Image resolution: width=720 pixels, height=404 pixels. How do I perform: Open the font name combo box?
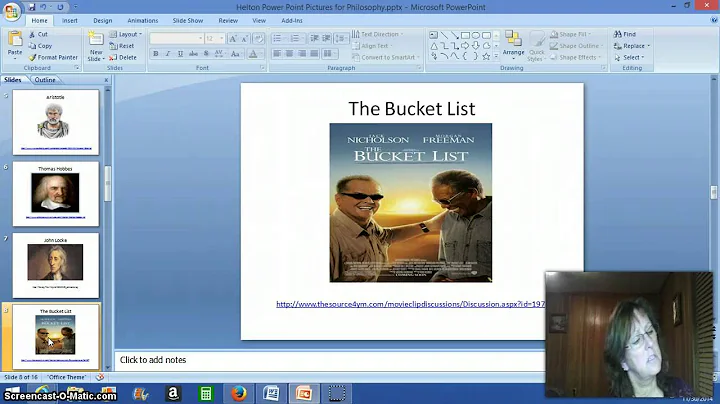click(x=176, y=39)
